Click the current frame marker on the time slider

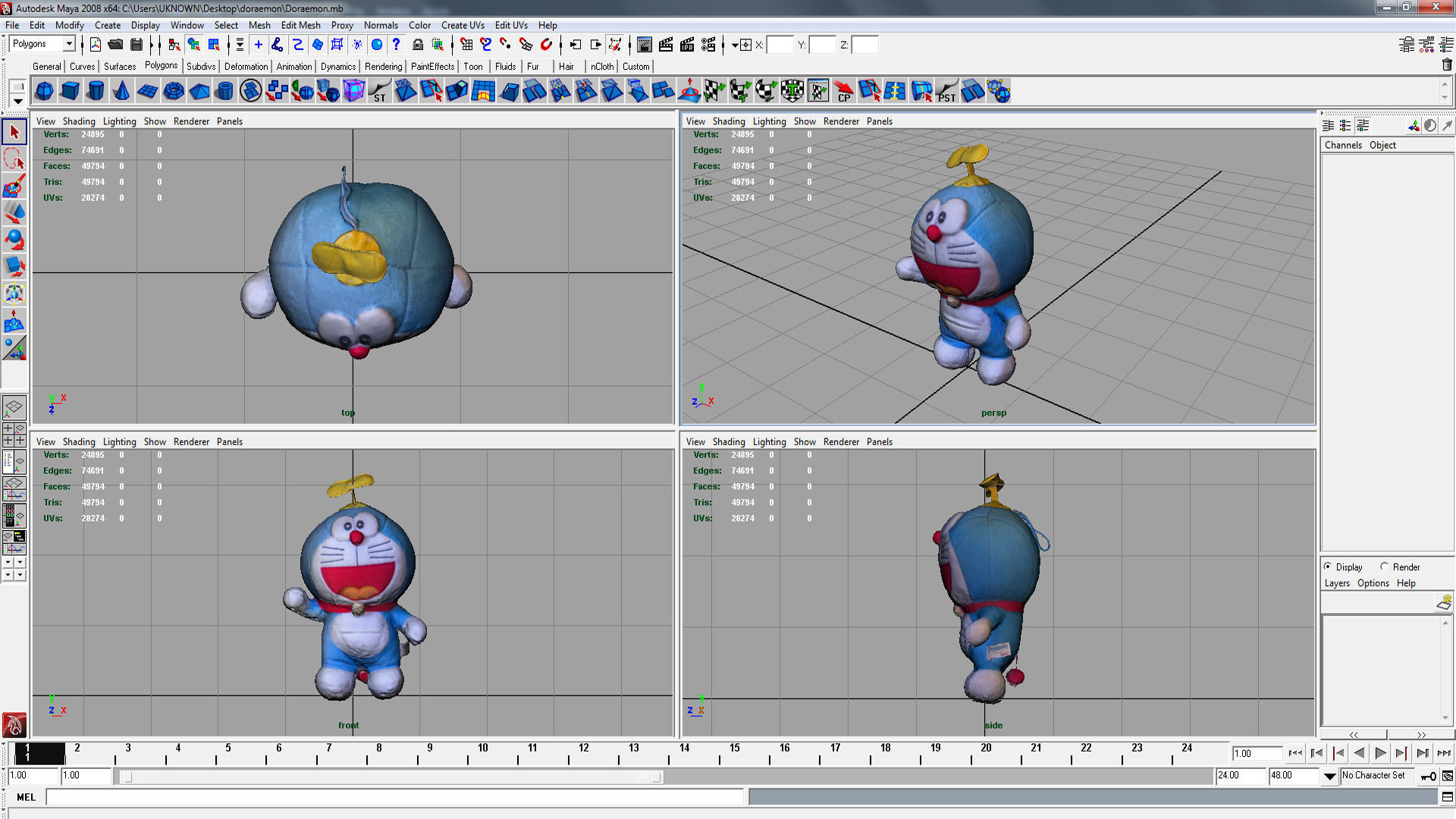coord(39,753)
